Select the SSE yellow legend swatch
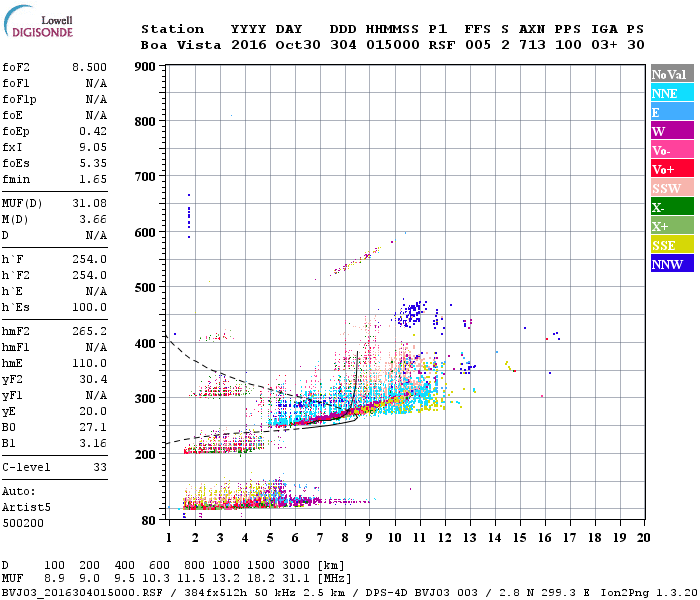700x600 pixels. (672, 245)
